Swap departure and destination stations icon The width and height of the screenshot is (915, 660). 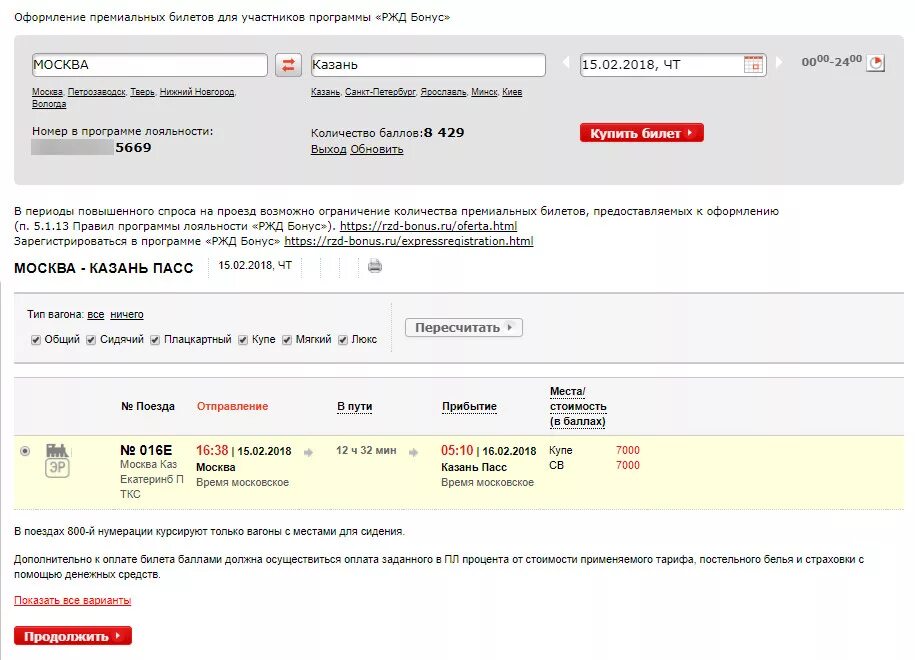pos(288,65)
